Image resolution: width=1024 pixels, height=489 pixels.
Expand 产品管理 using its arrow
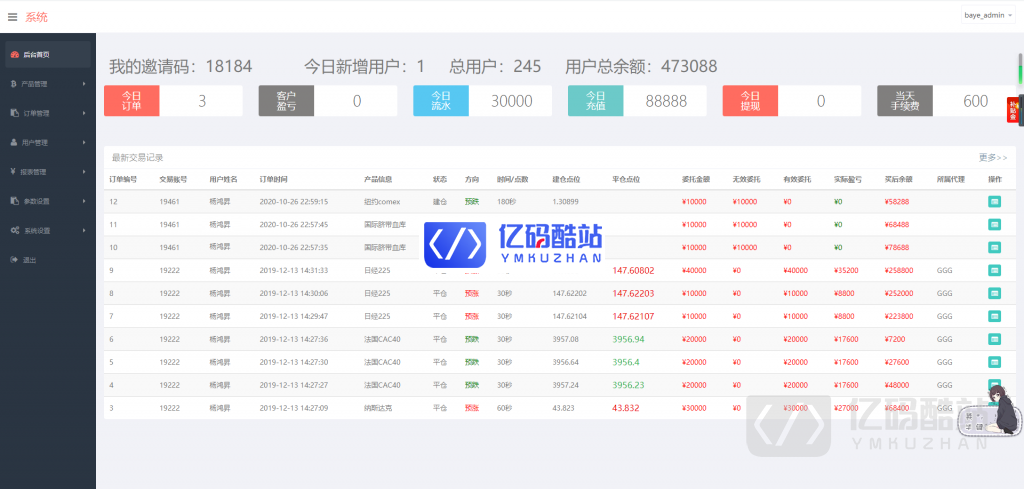click(84, 84)
